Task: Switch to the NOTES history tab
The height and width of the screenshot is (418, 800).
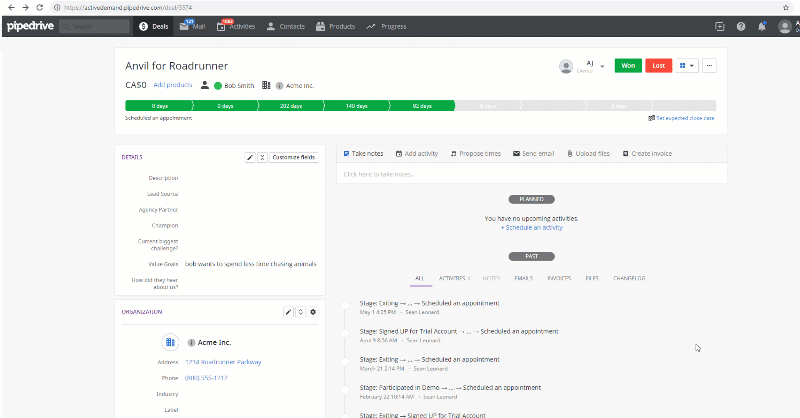Action: (491, 278)
